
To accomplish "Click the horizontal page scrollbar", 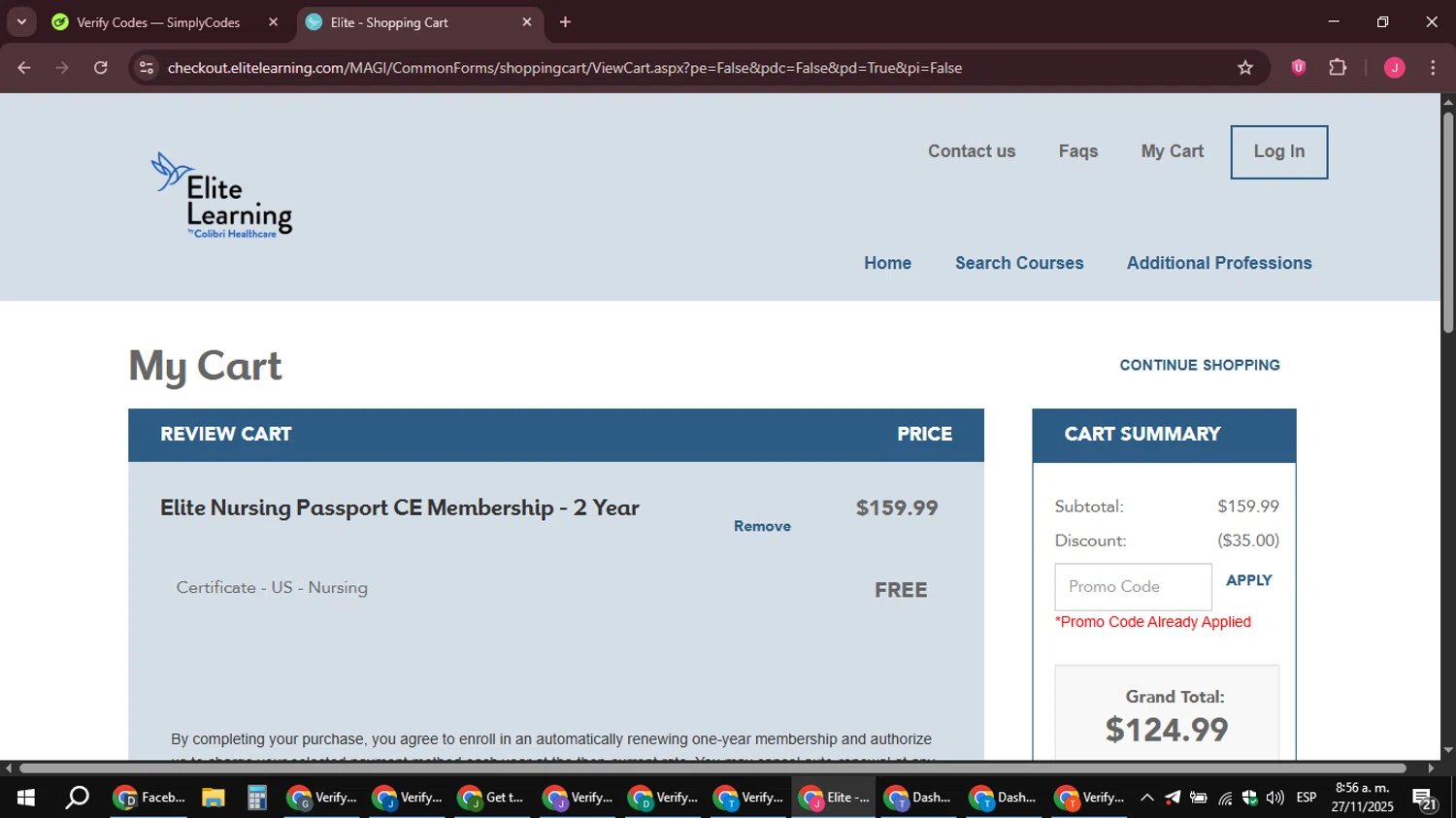I will (713, 769).
